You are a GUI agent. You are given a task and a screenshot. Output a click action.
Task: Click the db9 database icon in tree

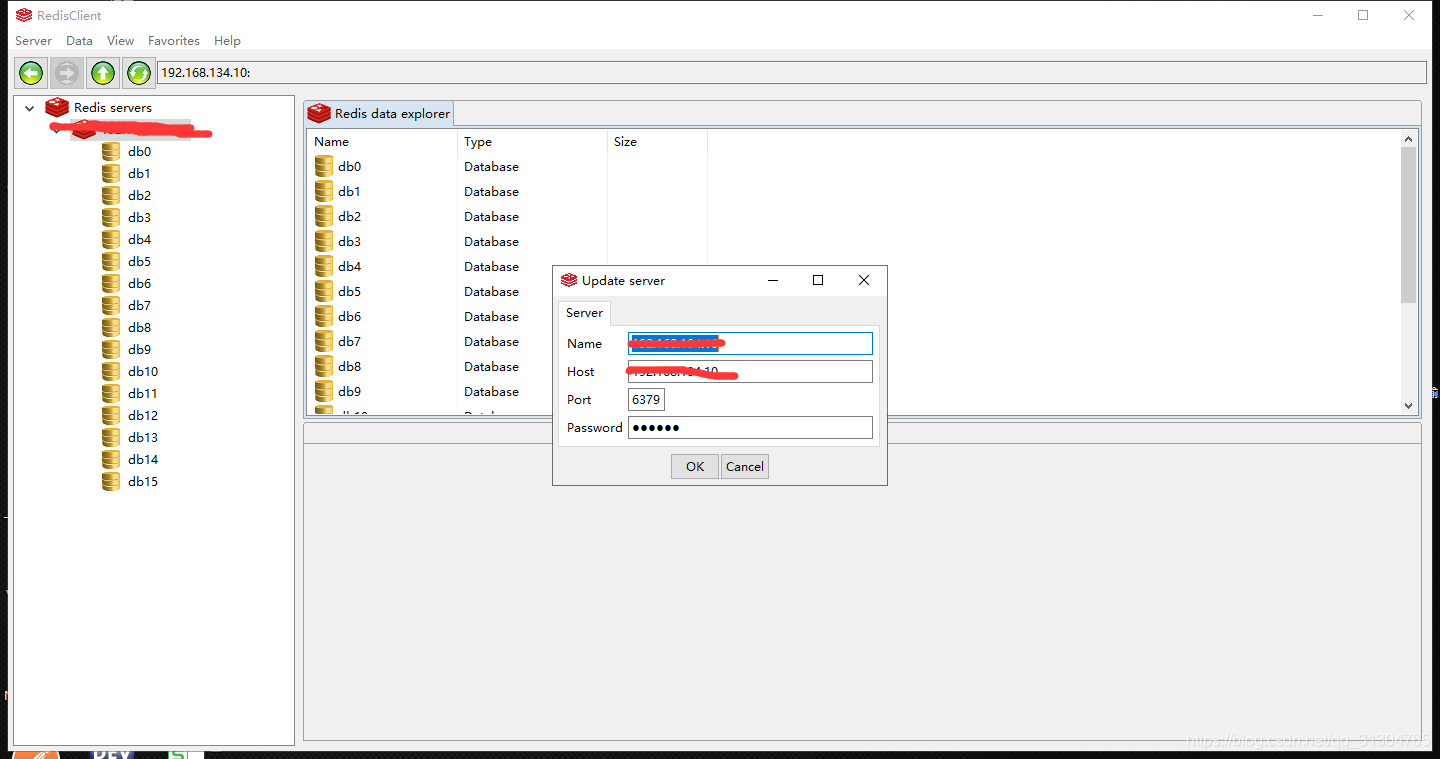click(111, 349)
